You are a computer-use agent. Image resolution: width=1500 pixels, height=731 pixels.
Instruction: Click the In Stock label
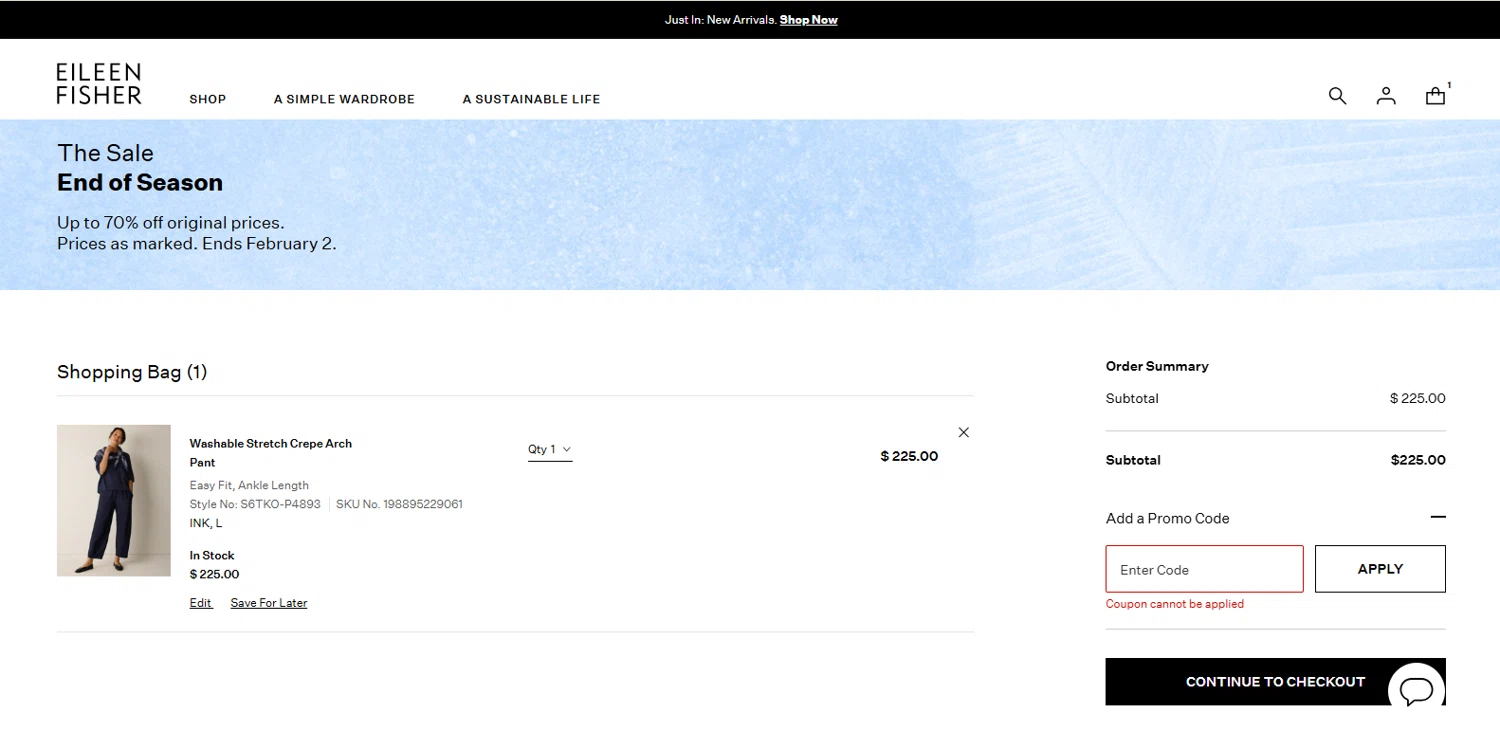click(x=212, y=555)
